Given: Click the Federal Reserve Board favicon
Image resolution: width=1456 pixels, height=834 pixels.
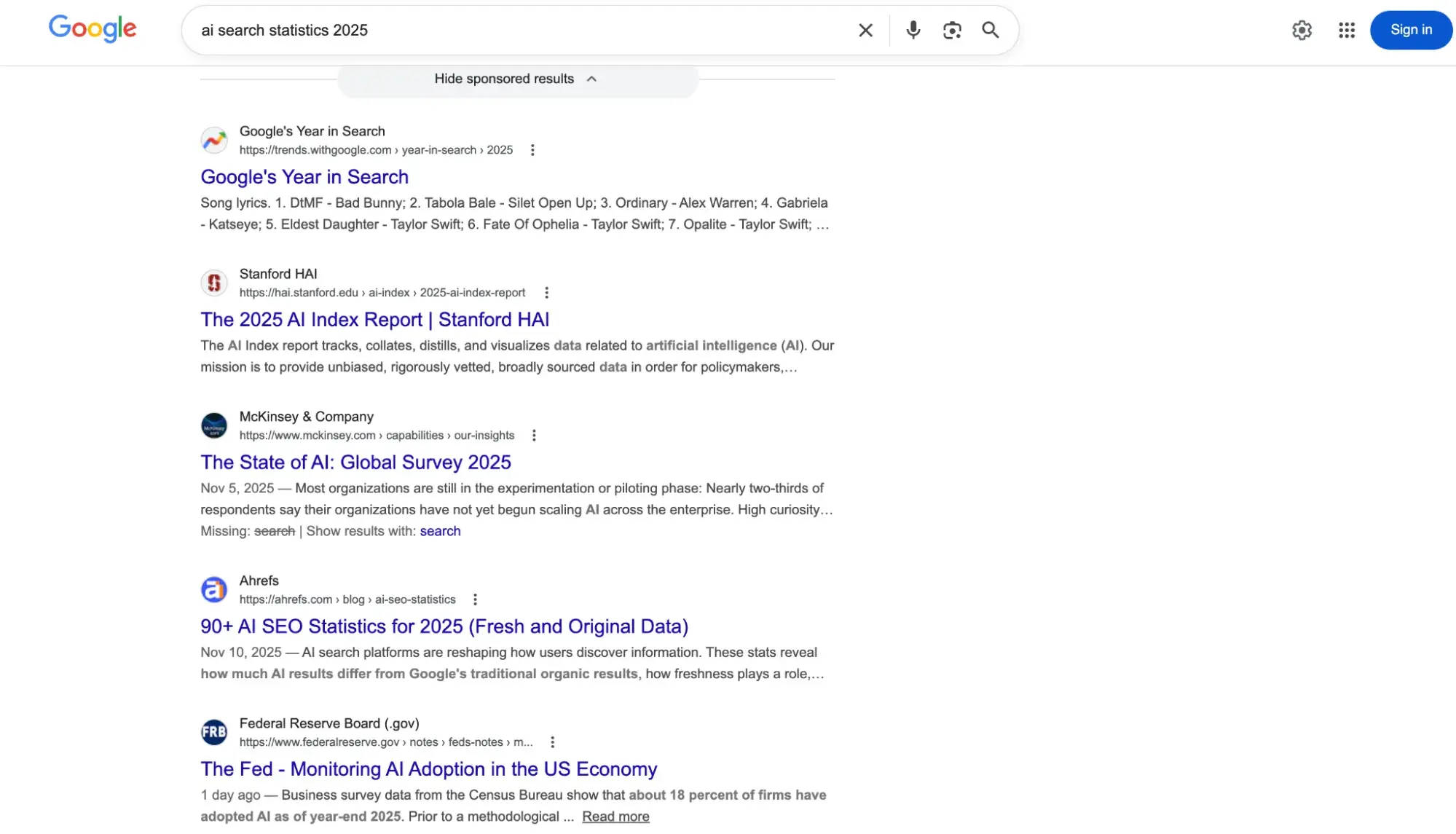Looking at the screenshot, I should point(213,732).
